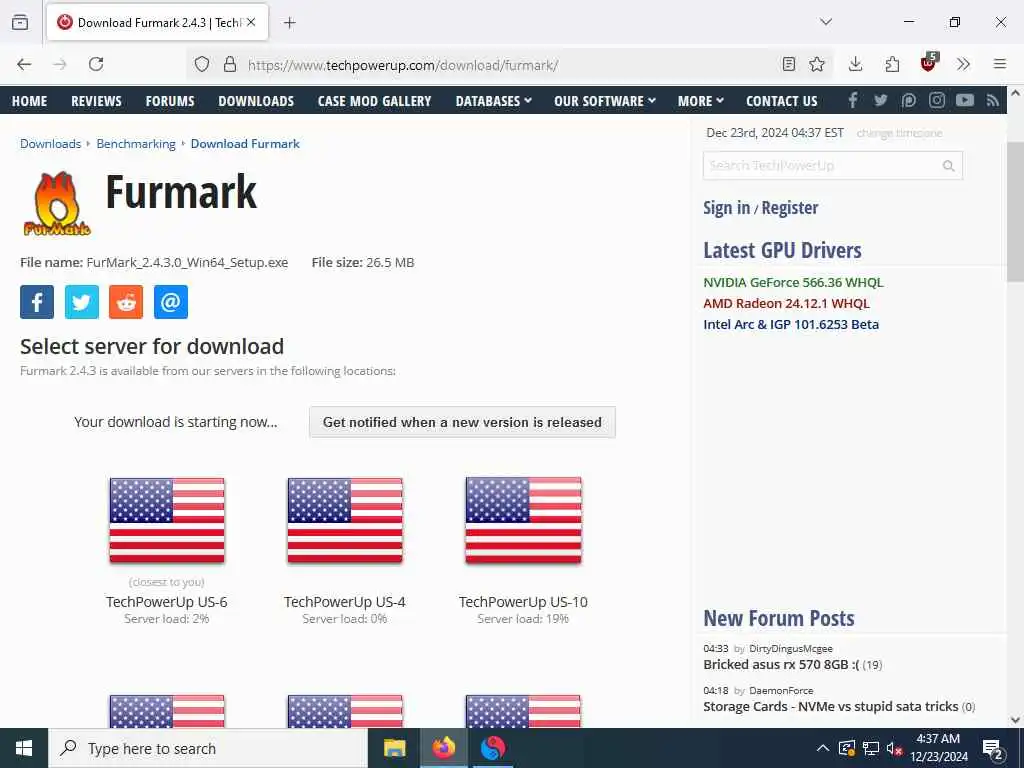The width and height of the screenshot is (1024, 768).
Task: Open Intel Arc & IGP 101.6253 Beta link
Action: point(791,324)
